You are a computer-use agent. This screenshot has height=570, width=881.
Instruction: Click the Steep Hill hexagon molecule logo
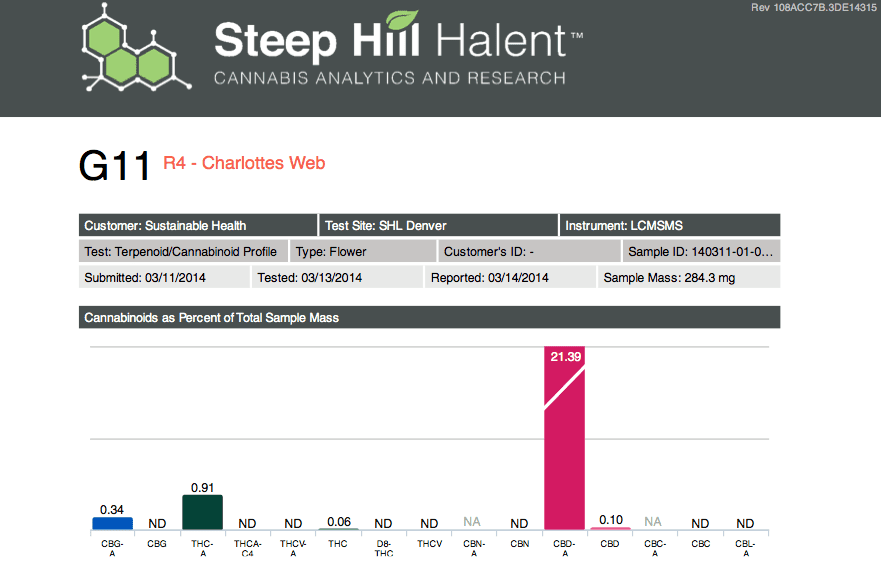click(x=137, y=48)
